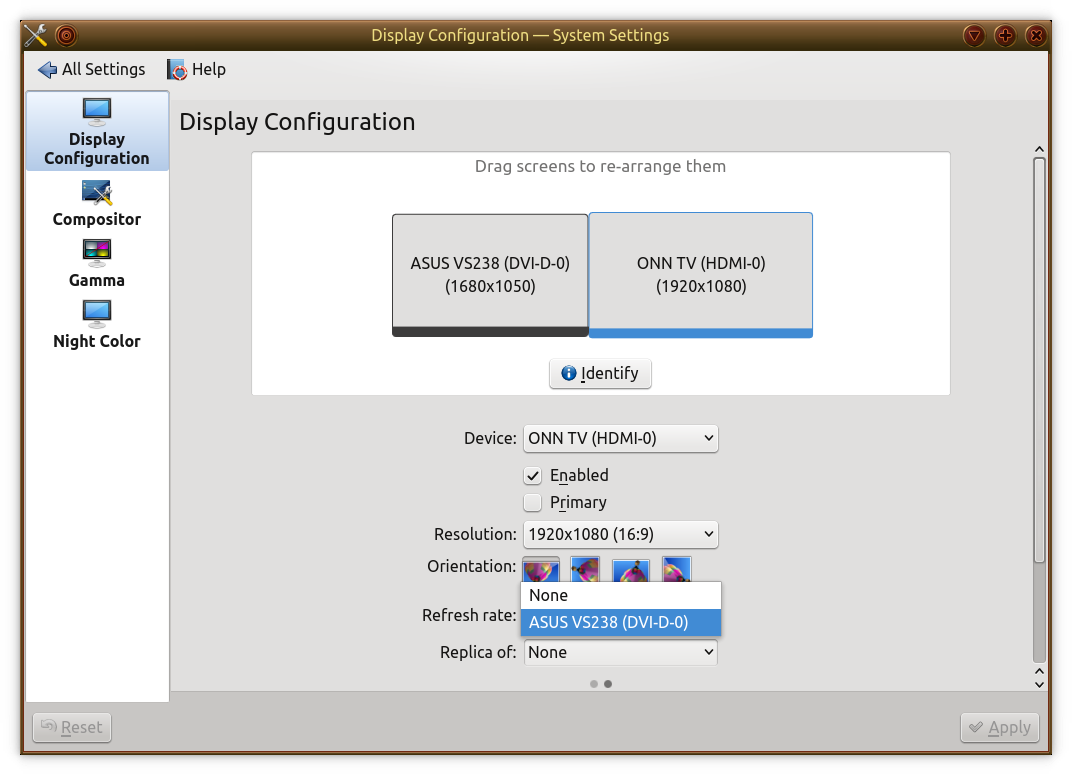Screen dimensions: 1072x775
Task: Open the Resolution dropdown
Action: [621, 534]
